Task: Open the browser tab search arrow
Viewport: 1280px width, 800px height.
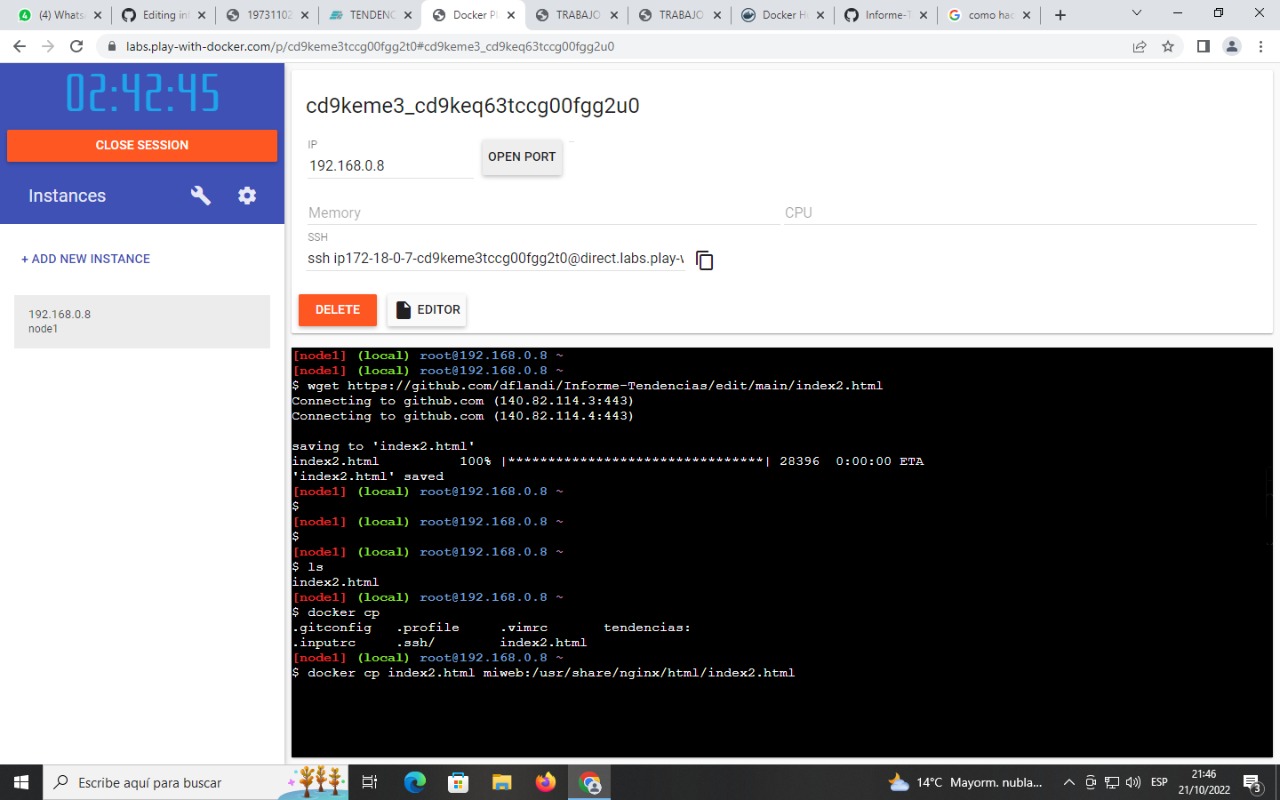Action: 1134,15
